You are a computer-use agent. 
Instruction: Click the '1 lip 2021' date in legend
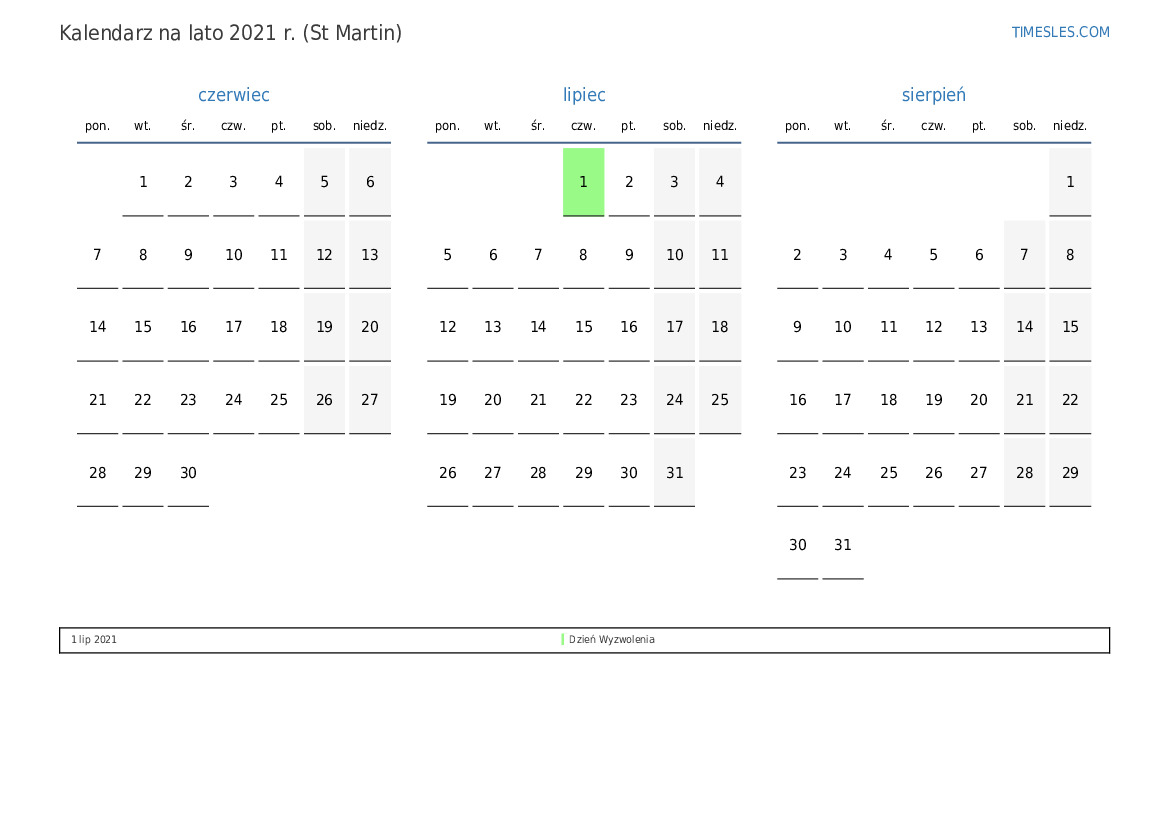coord(94,640)
